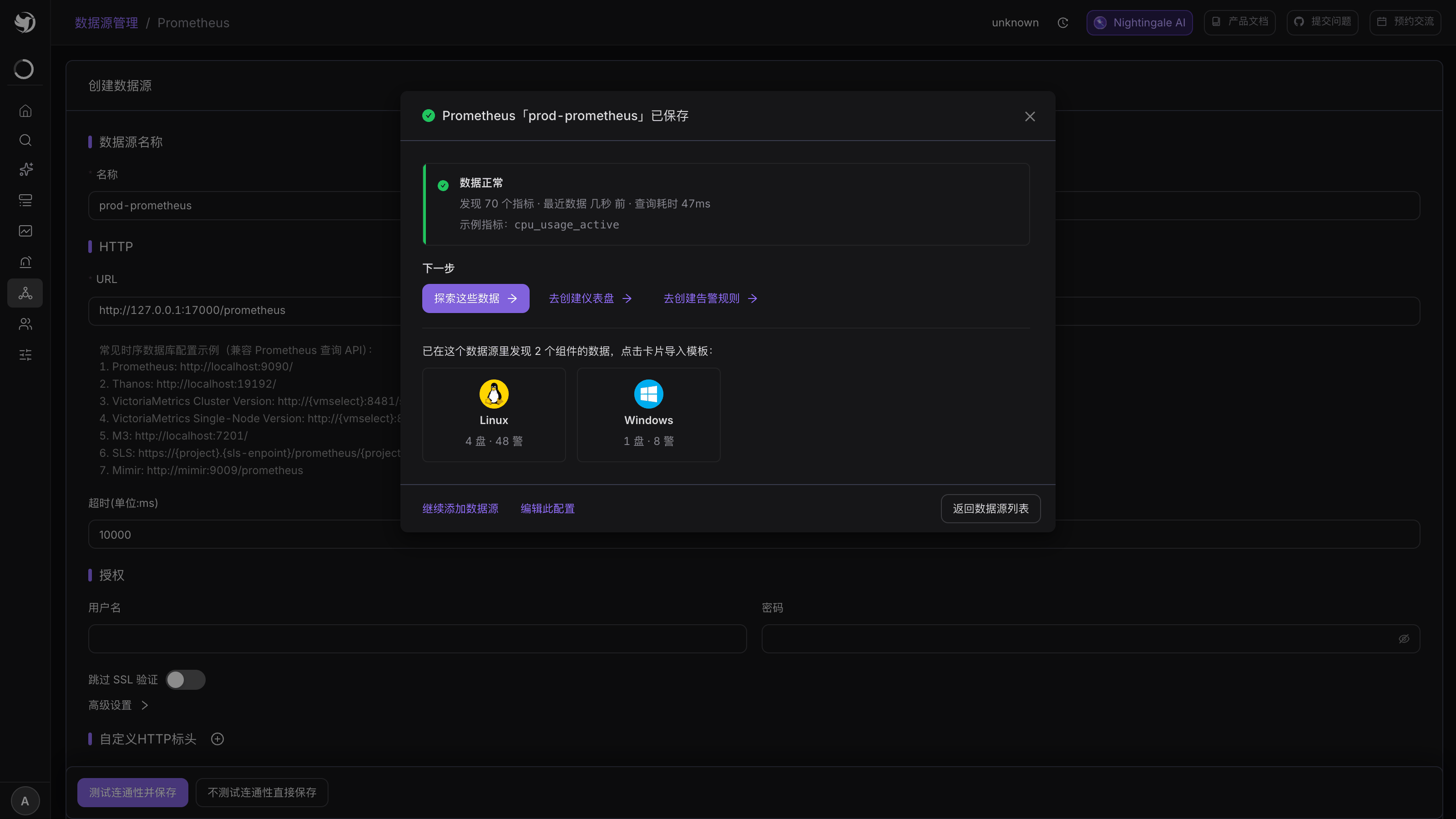Focus the 用户名 input field
Image resolution: width=1456 pixels, height=819 pixels.
(x=417, y=639)
